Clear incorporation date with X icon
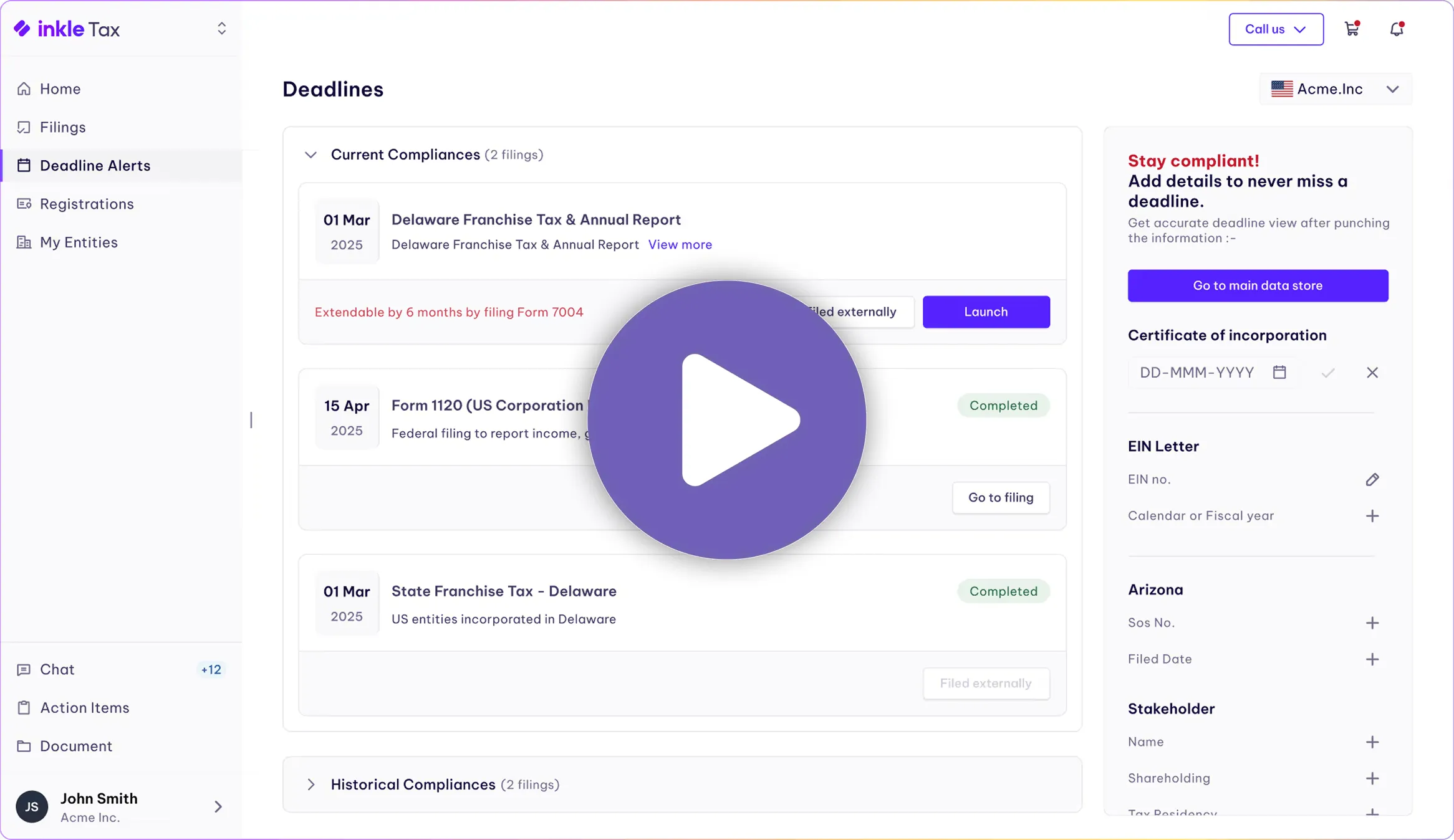1454x840 pixels. [x=1372, y=373]
